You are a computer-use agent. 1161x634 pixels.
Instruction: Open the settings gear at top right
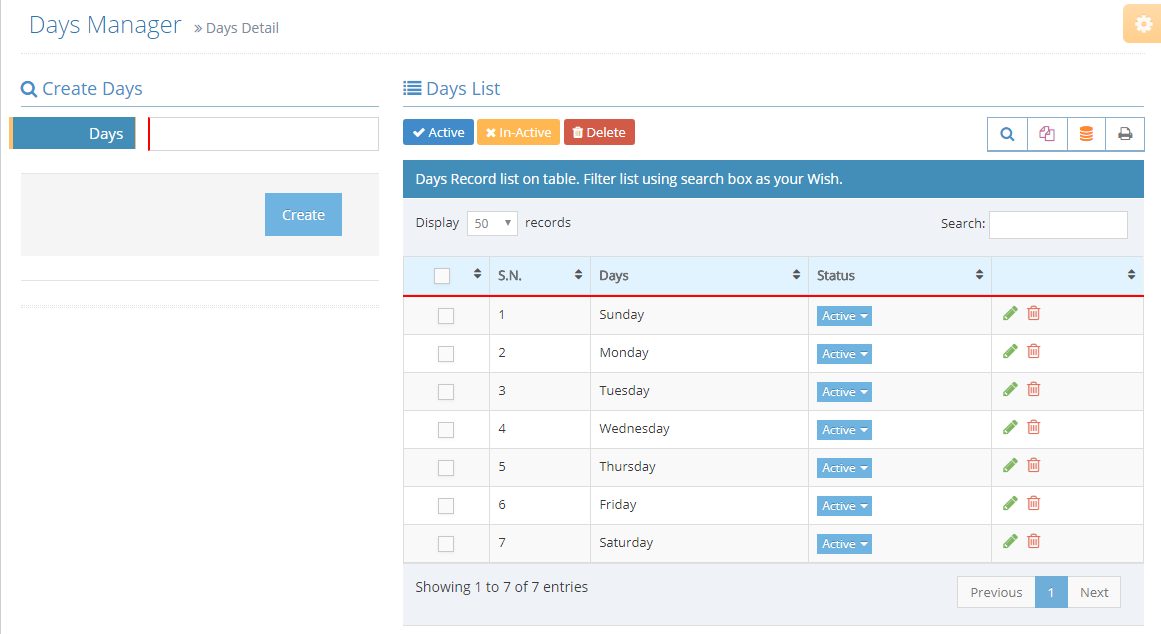tap(1143, 24)
